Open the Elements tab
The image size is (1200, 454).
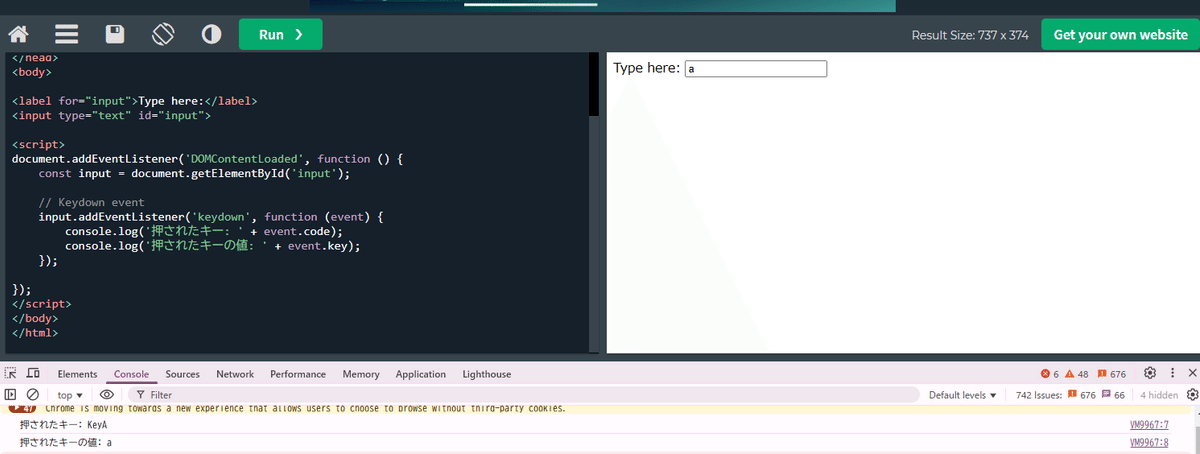[x=77, y=374]
